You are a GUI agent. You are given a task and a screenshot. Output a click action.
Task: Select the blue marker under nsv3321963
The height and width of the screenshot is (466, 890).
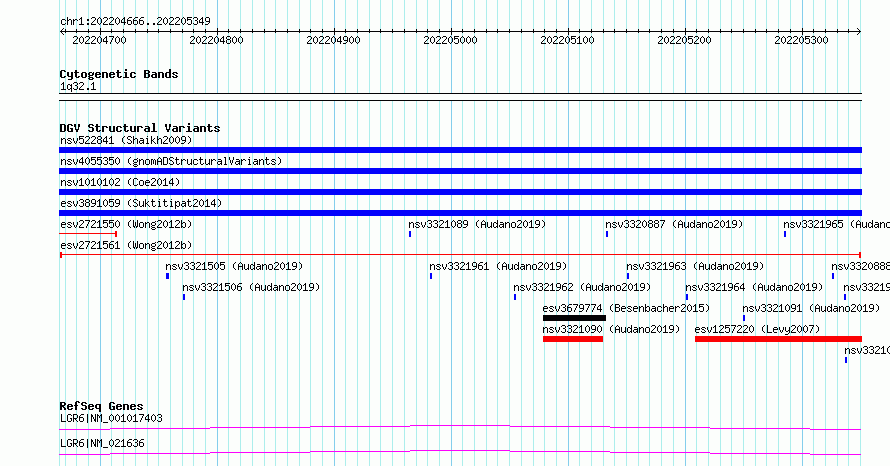tap(628, 276)
